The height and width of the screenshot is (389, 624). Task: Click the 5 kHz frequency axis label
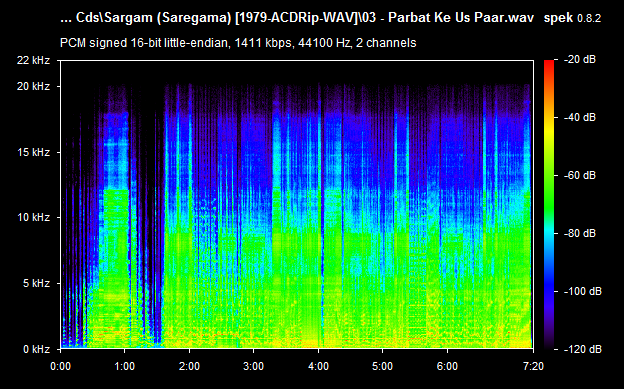coord(36,283)
